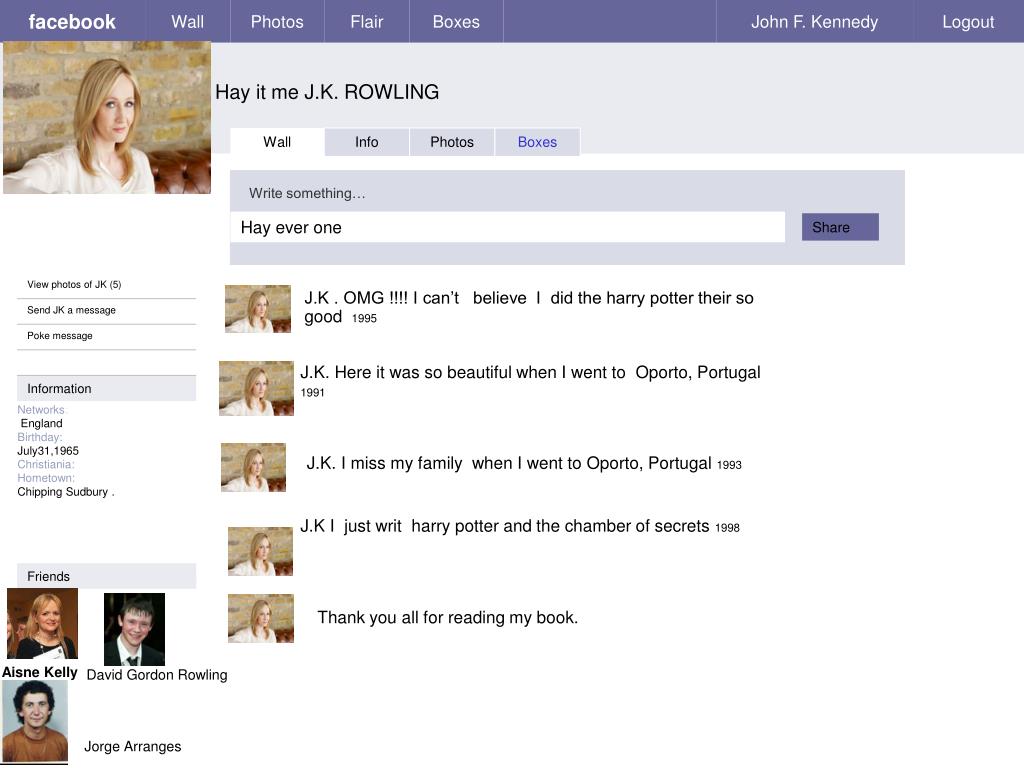Open Wall in the top navigation bar
This screenshot has height=768, width=1024.
coord(187,22)
